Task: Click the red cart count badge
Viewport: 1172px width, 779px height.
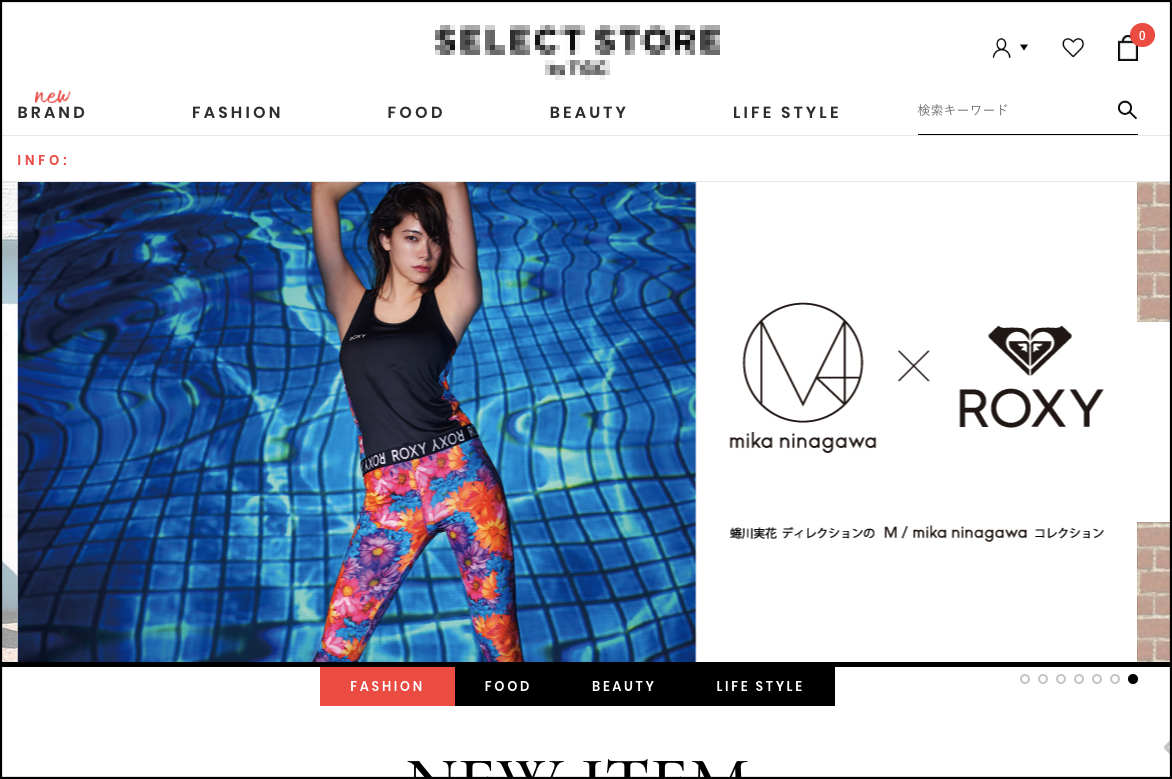Action: 1141,35
